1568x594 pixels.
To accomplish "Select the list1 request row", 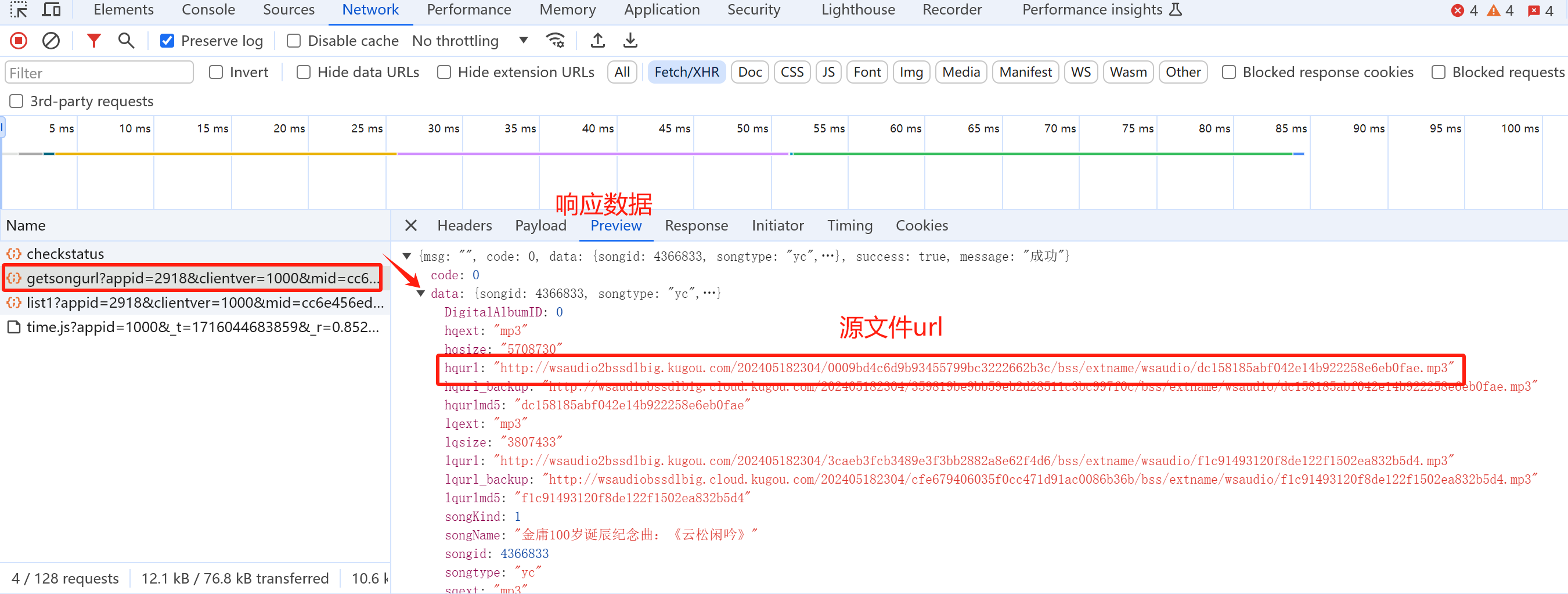I will tap(195, 303).
